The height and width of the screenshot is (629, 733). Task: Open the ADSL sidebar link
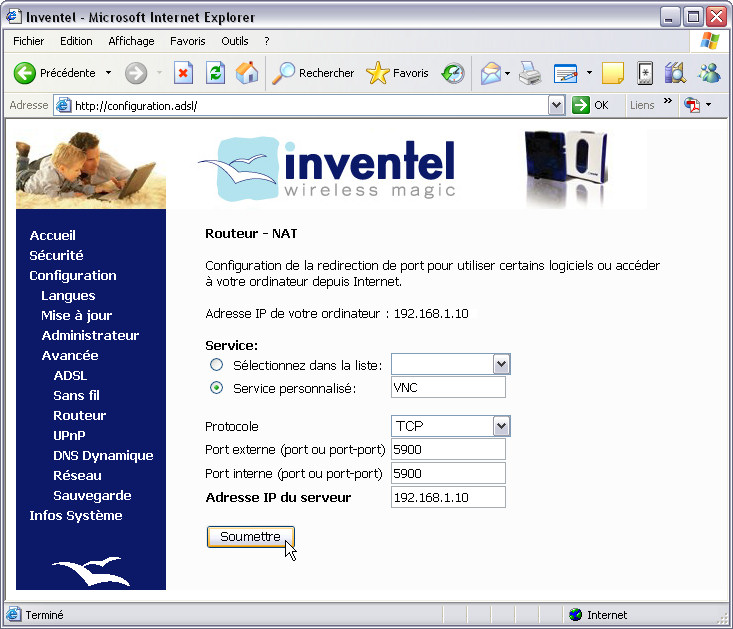70,376
